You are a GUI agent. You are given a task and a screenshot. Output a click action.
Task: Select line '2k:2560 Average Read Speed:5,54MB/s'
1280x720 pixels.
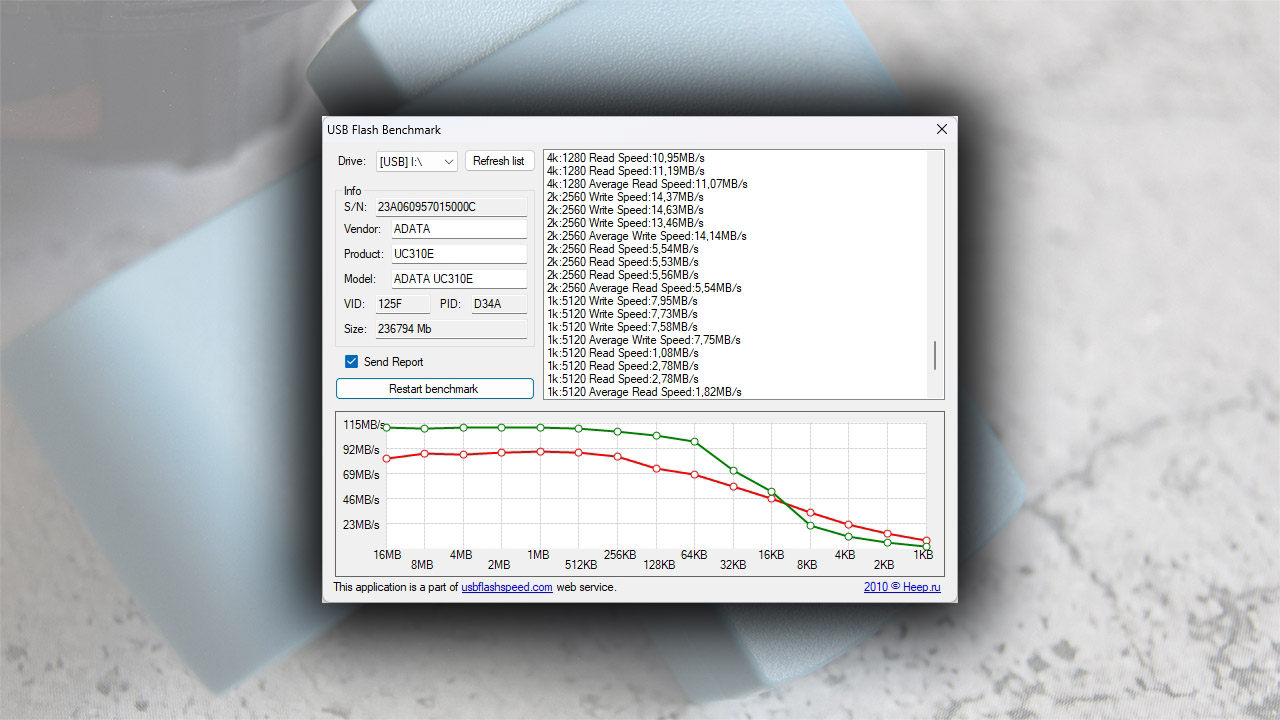[644, 288]
